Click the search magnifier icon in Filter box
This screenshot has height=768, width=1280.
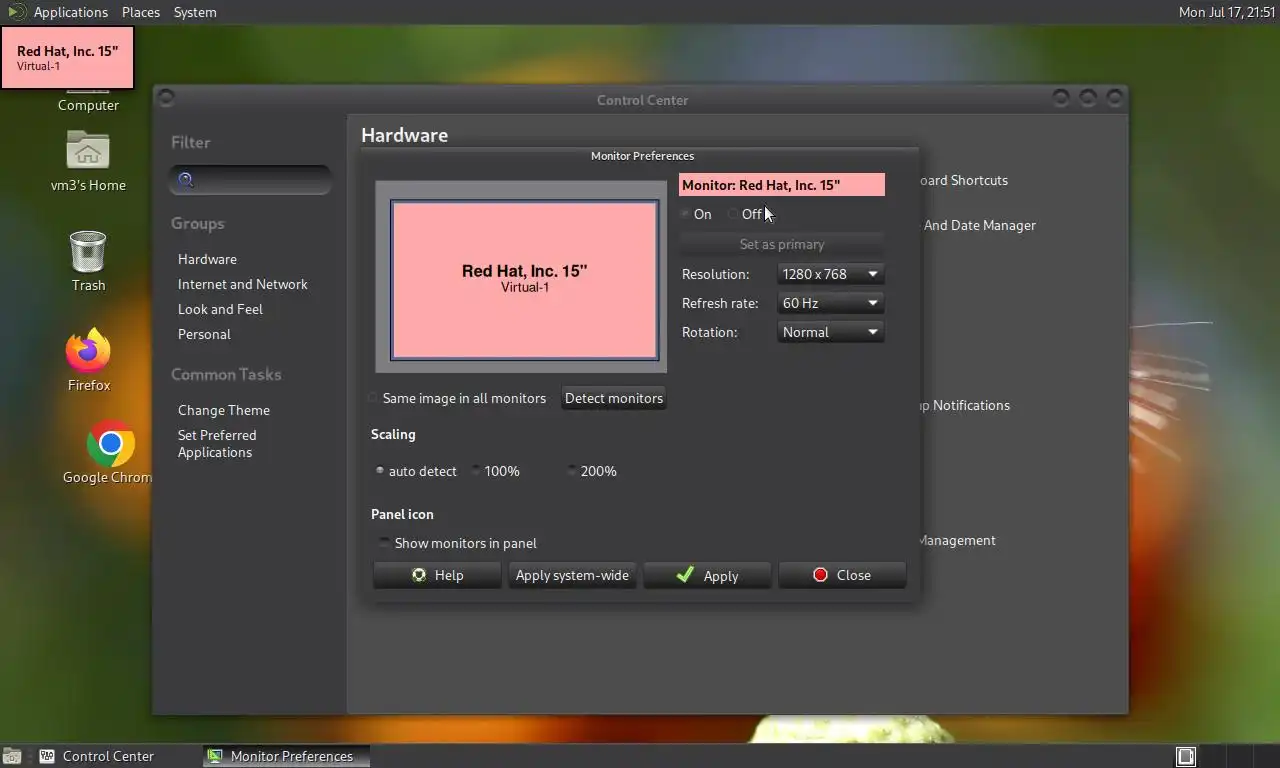click(186, 180)
